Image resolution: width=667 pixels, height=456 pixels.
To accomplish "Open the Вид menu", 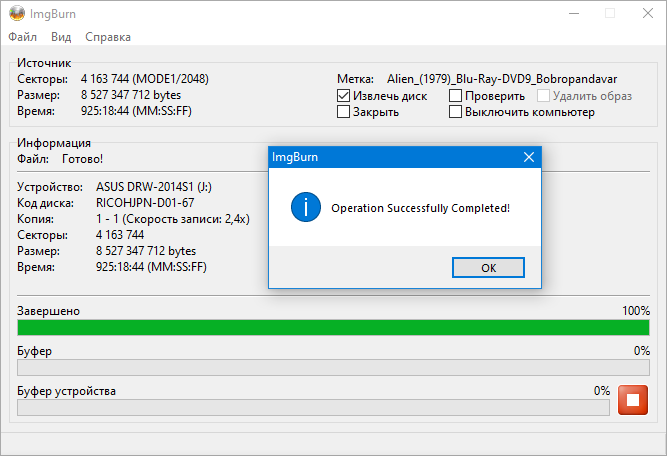I will point(61,37).
